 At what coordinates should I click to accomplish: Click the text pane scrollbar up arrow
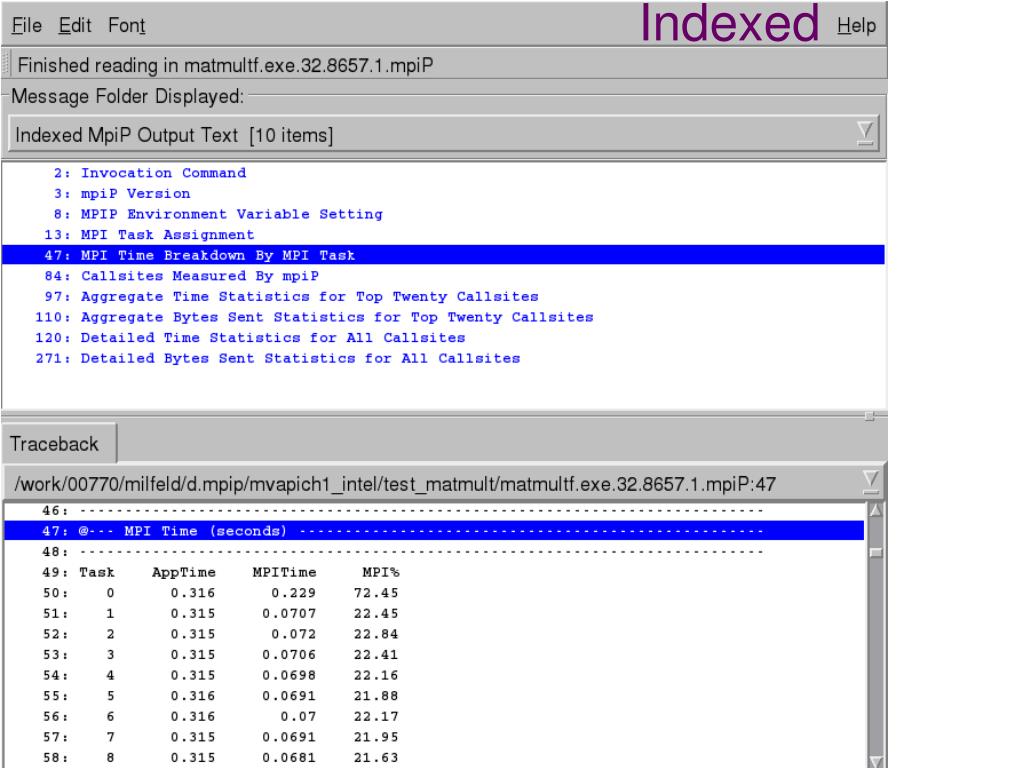pyautogui.click(x=877, y=512)
